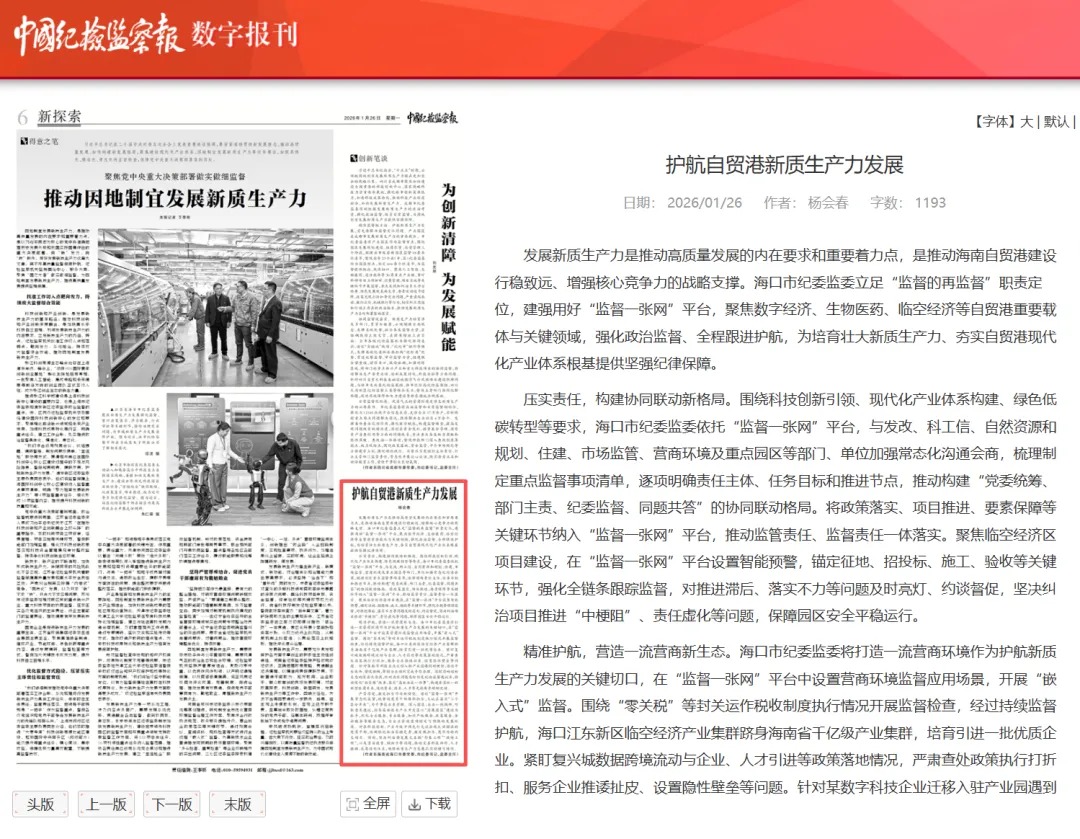Set article font size to 大
The height and width of the screenshot is (839, 1080).
click(x=1025, y=121)
